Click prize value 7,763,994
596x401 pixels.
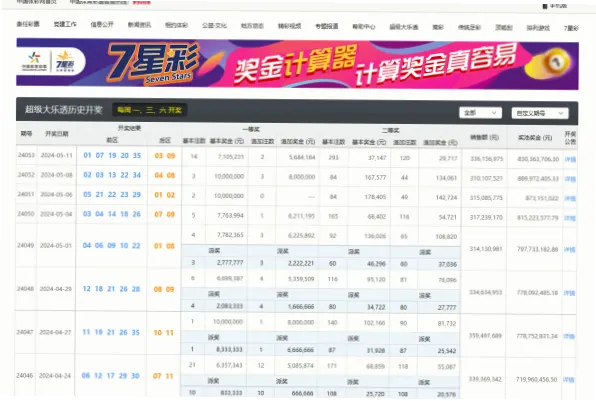230,215
